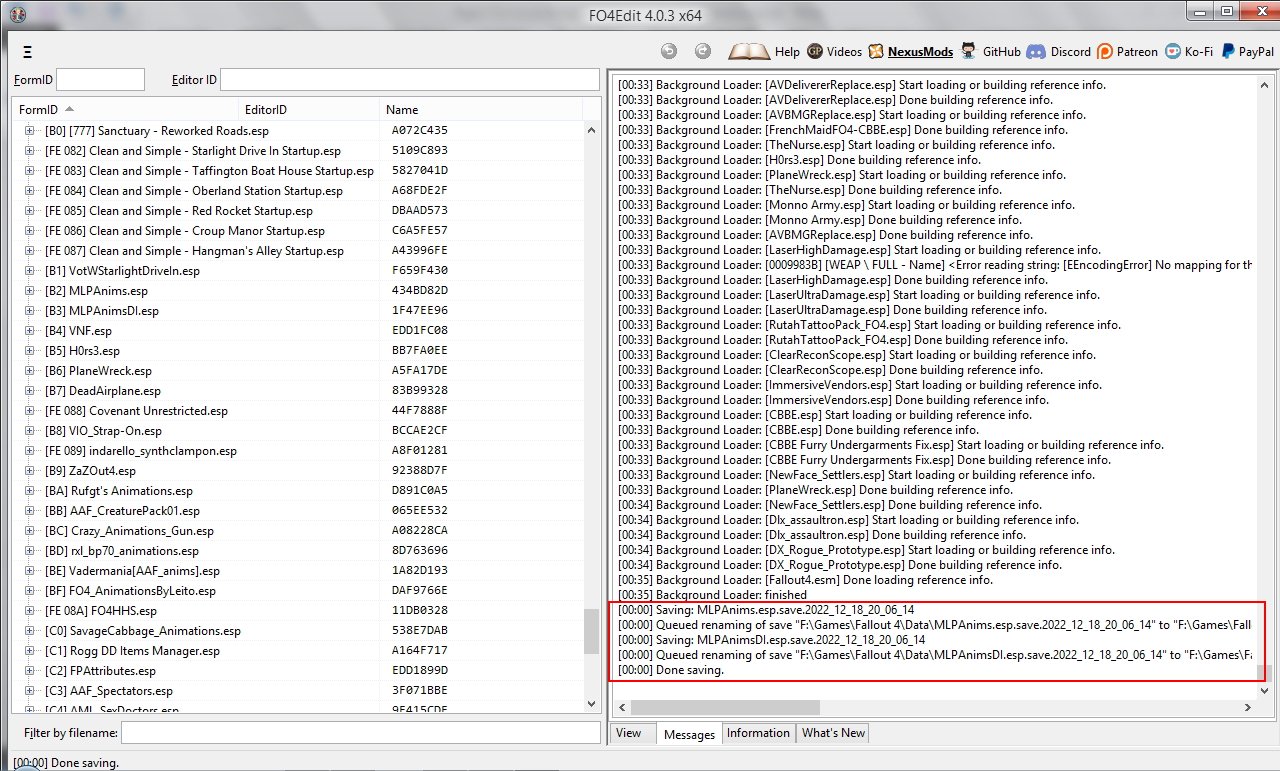
Task: Expand the PlaneWreck.esp plugin node
Action: point(29,371)
